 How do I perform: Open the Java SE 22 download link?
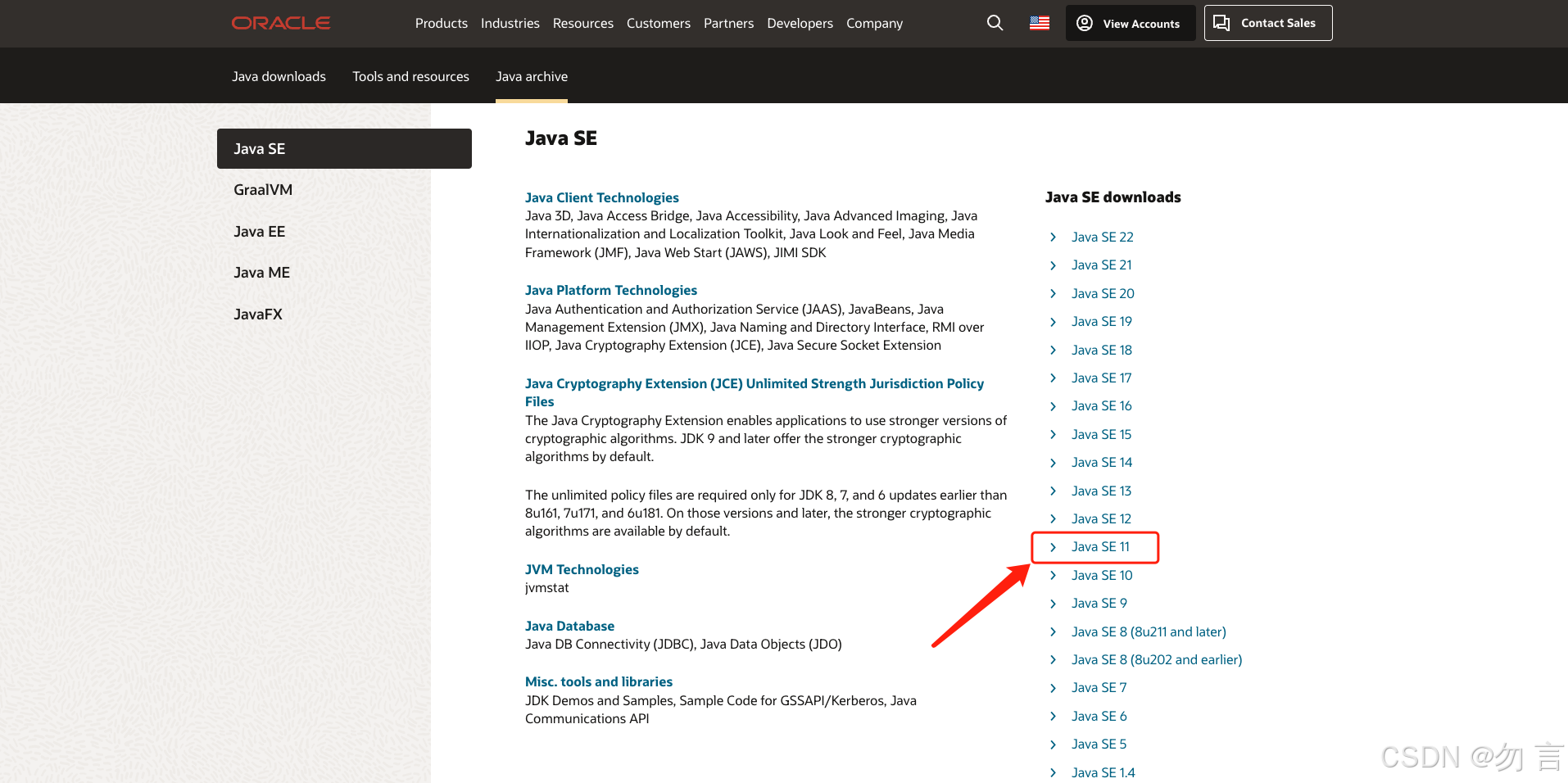click(1102, 237)
